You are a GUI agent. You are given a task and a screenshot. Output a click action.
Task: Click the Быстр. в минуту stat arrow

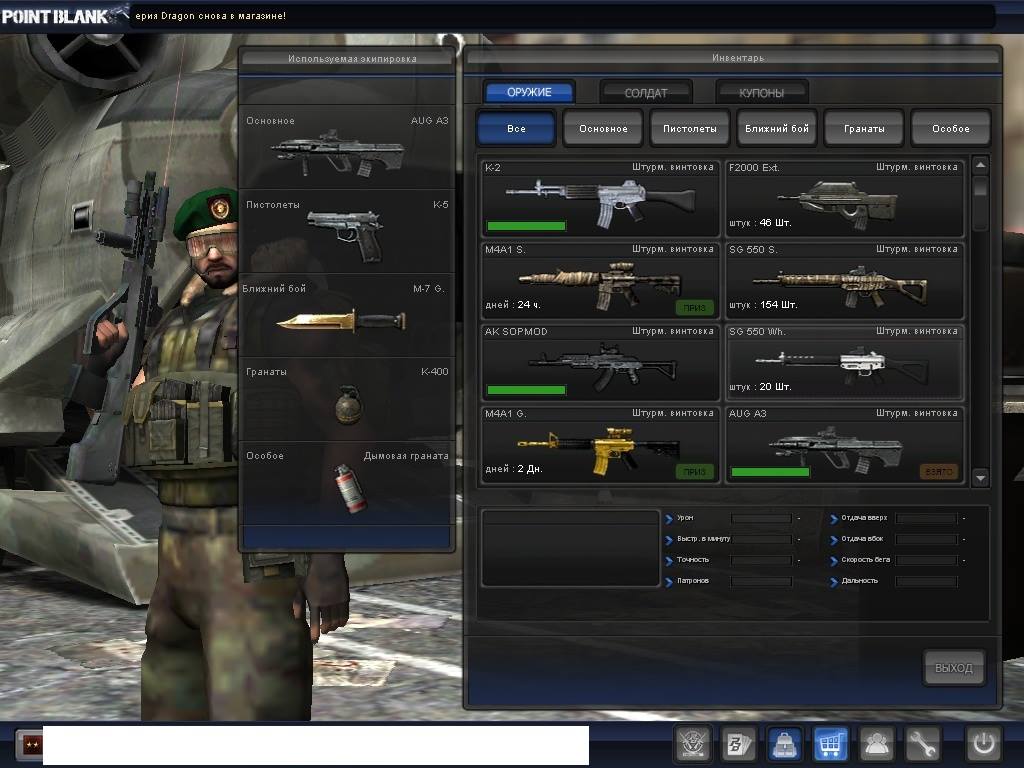click(x=669, y=540)
